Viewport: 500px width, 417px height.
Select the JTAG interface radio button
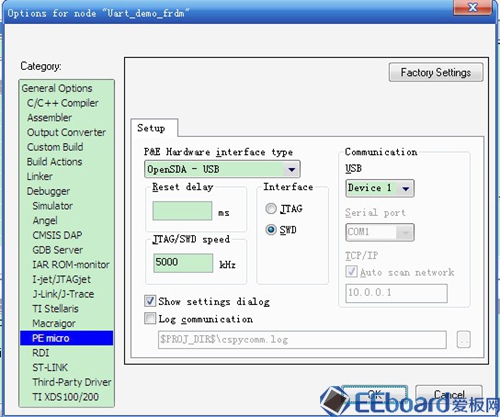click(x=271, y=209)
